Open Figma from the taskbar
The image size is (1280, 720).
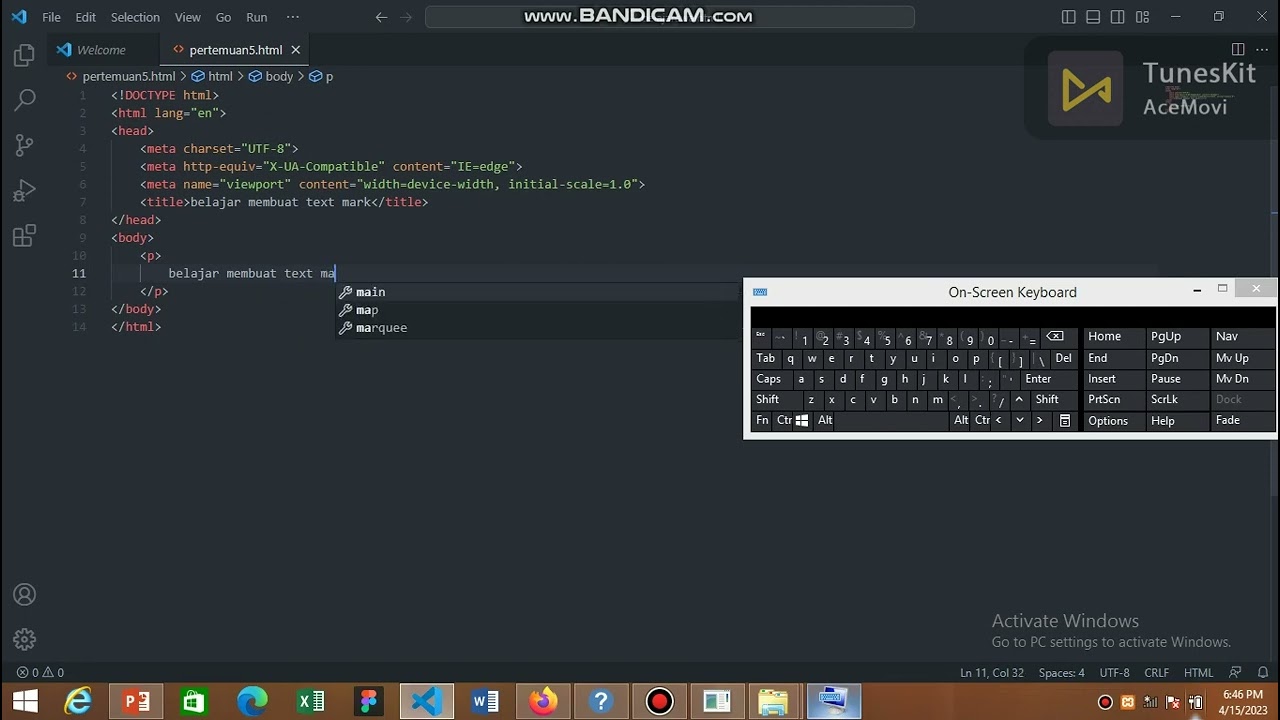(369, 701)
